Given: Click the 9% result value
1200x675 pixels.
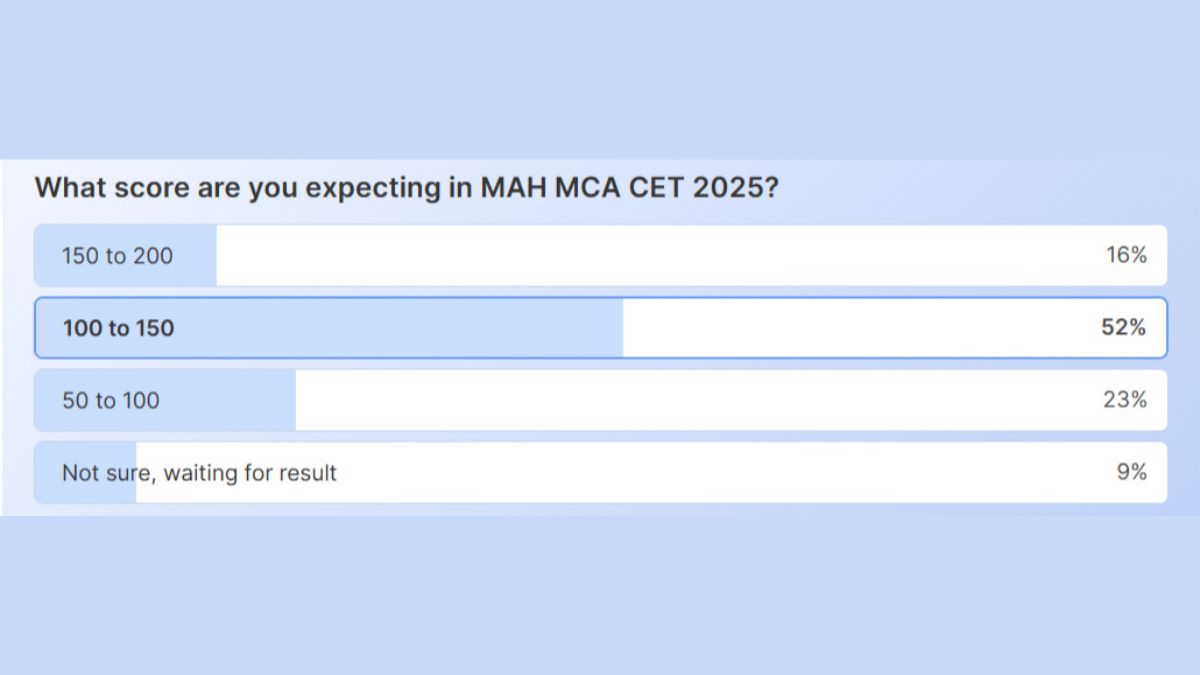Looking at the screenshot, I should [x=1131, y=472].
